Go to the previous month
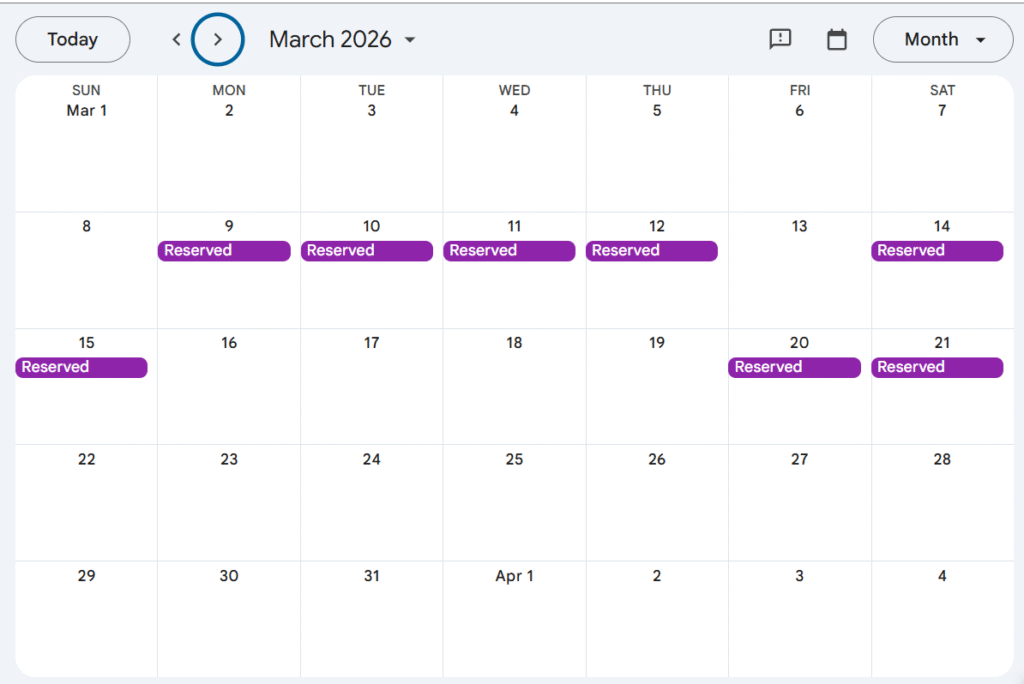 tap(176, 40)
